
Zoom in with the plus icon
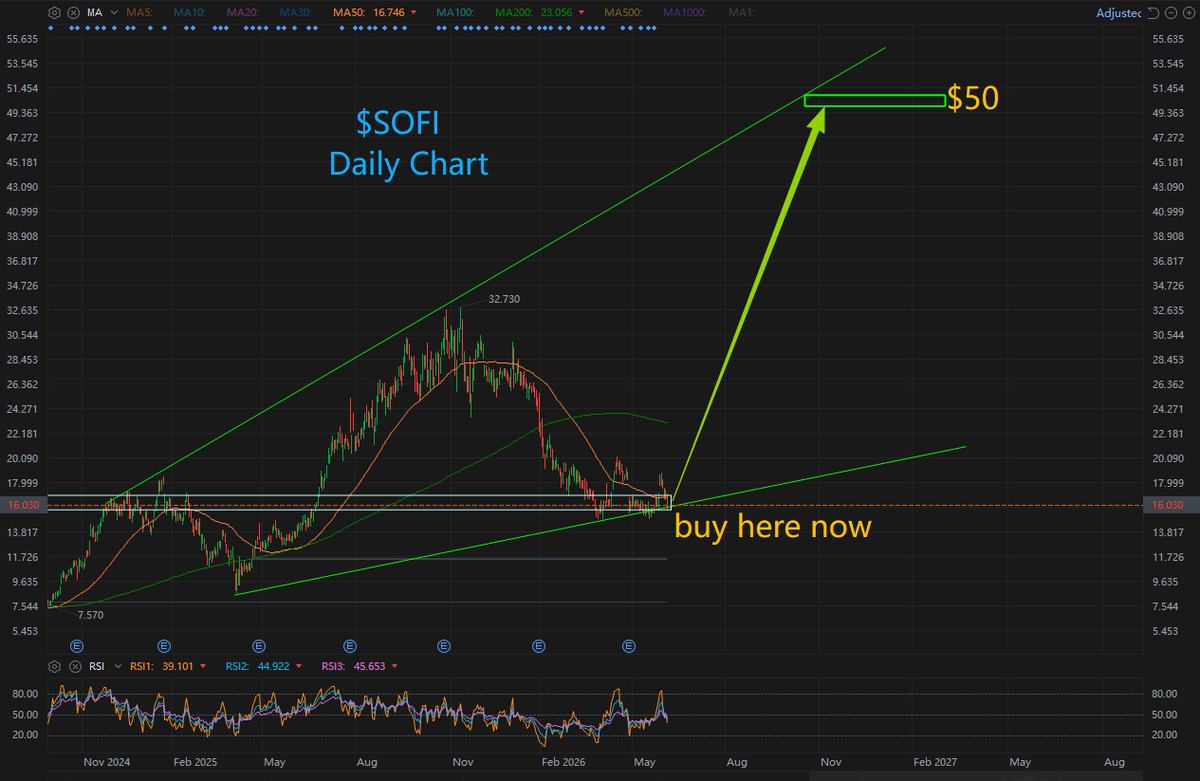pyautogui.click(x=1189, y=13)
